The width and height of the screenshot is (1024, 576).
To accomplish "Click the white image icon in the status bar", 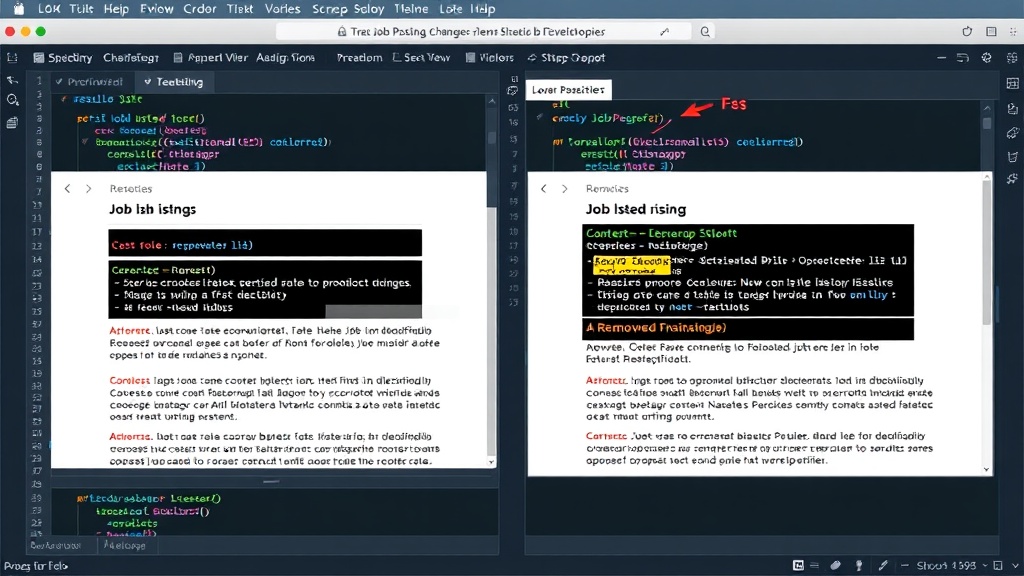I will click(x=798, y=566).
